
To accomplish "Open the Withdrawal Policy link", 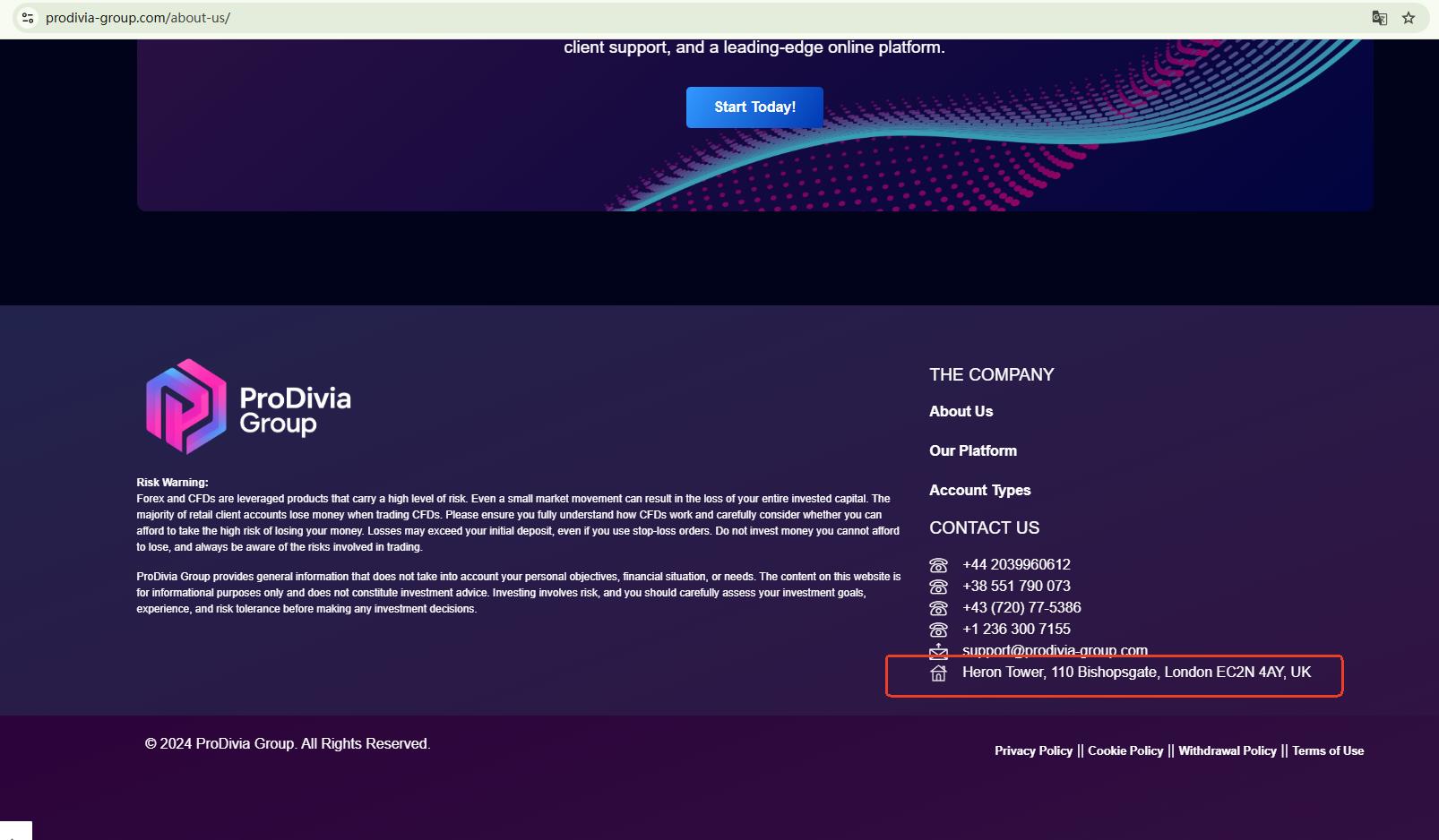I will pos(1227,751).
